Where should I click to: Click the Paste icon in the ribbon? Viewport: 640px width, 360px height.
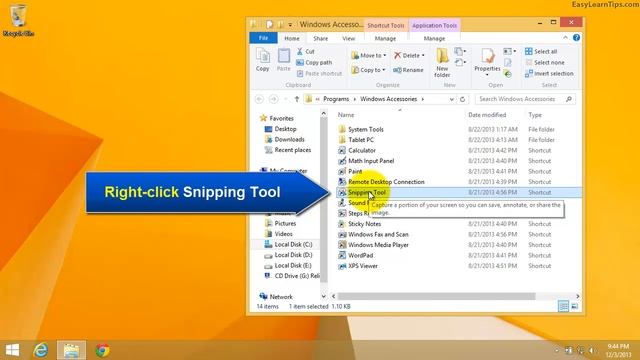tap(284, 60)
